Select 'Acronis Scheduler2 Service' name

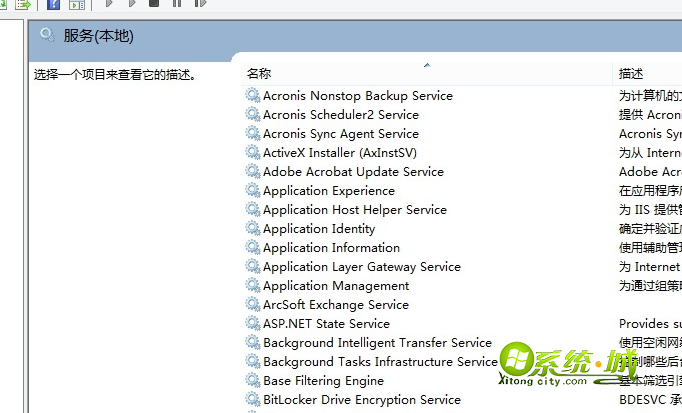(341, 115)
